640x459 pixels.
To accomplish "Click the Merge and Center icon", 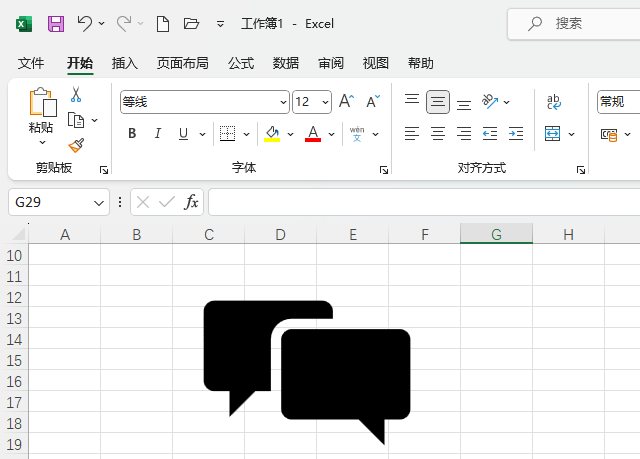I will tap(553, 133).
